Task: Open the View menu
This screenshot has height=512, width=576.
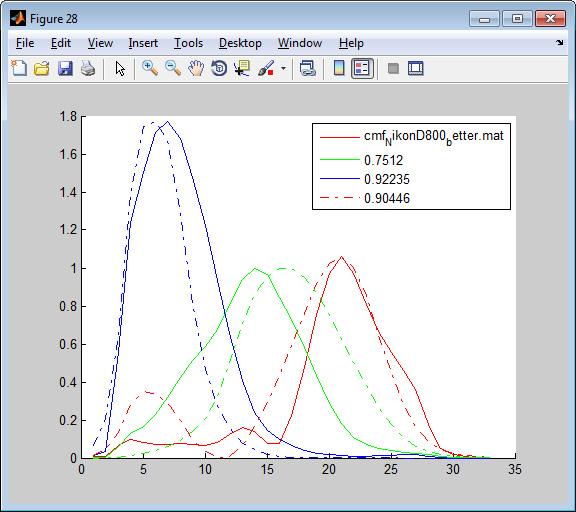Action: click(x=100, y=43)
